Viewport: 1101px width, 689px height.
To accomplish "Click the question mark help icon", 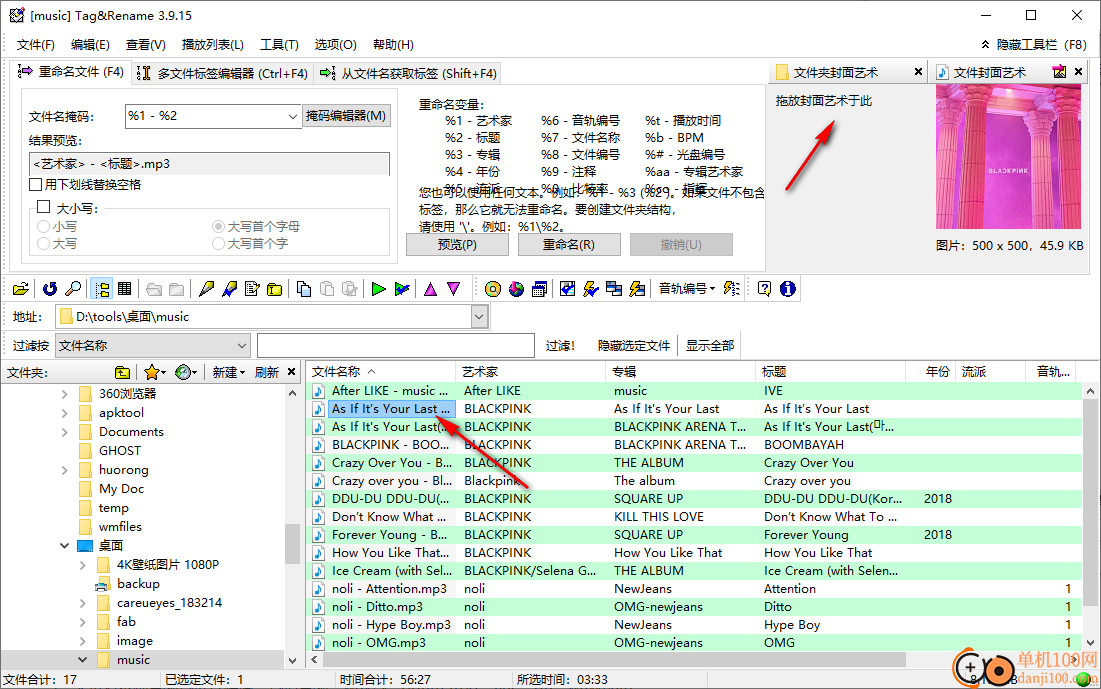I will 765,289.
